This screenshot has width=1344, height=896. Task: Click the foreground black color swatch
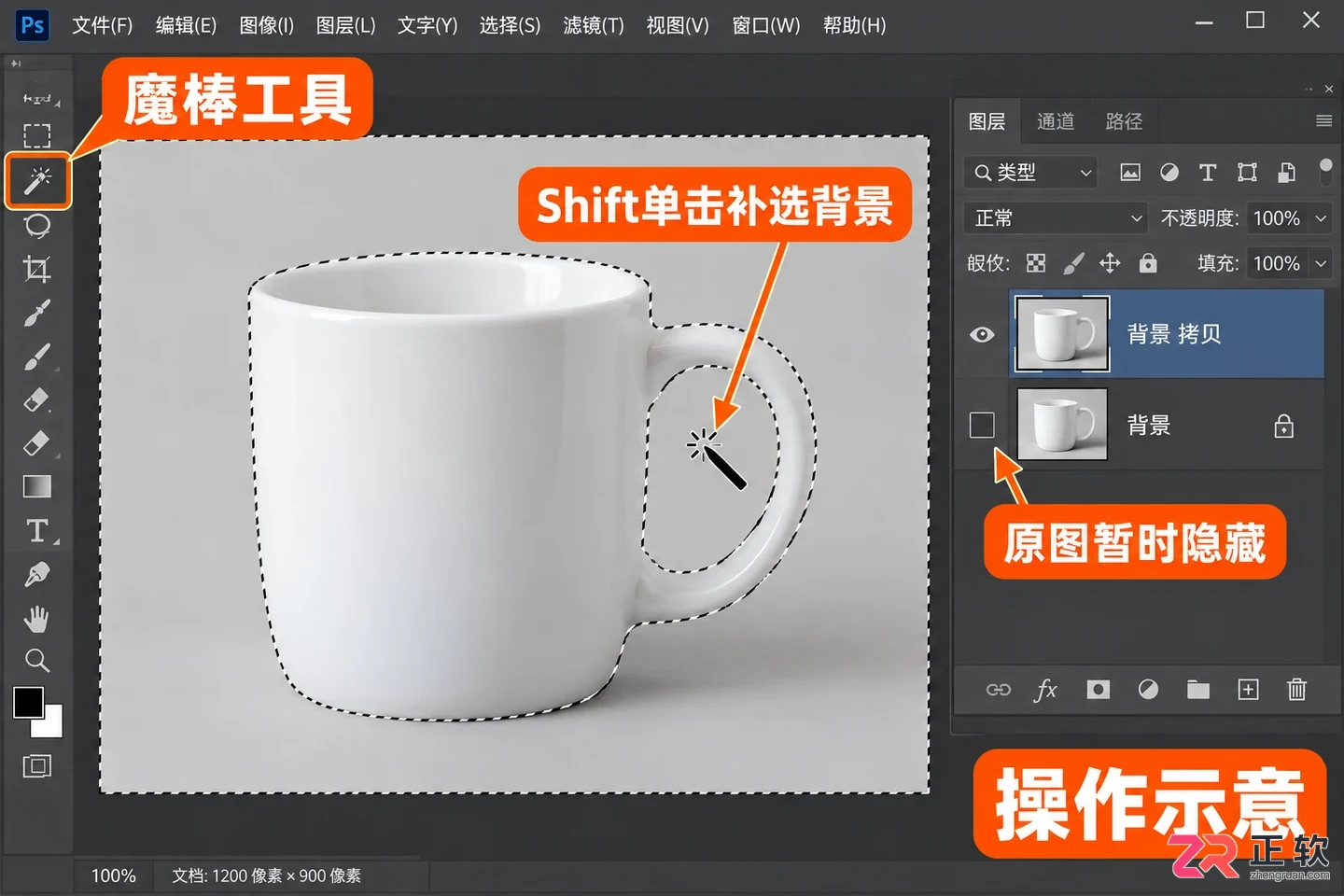28,703
